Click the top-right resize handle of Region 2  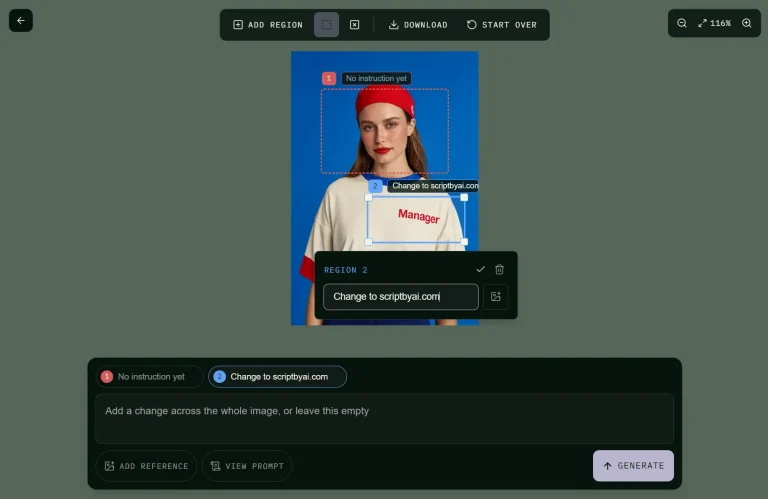pyautogui.click(x=464, y=197)
